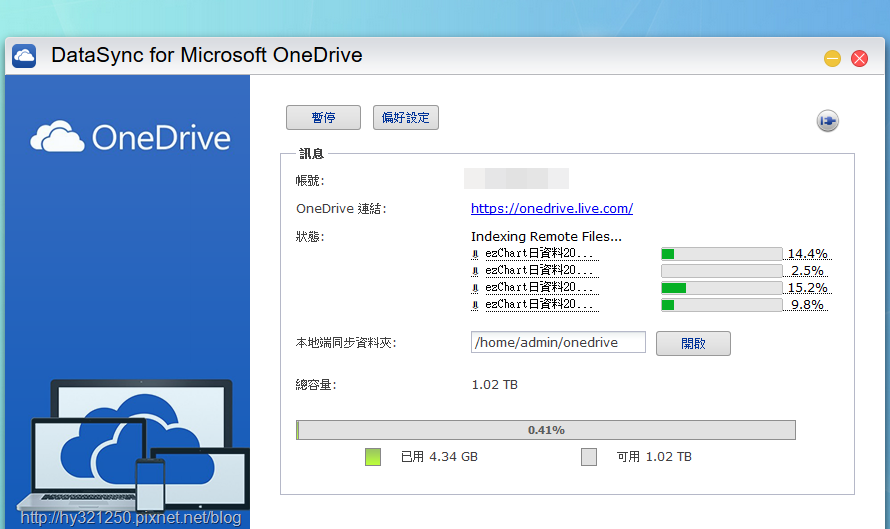The height and width of the screenshot is (529, 890).
Task: Click the 已用 4.34 GB label
Action: click(439, 457)
